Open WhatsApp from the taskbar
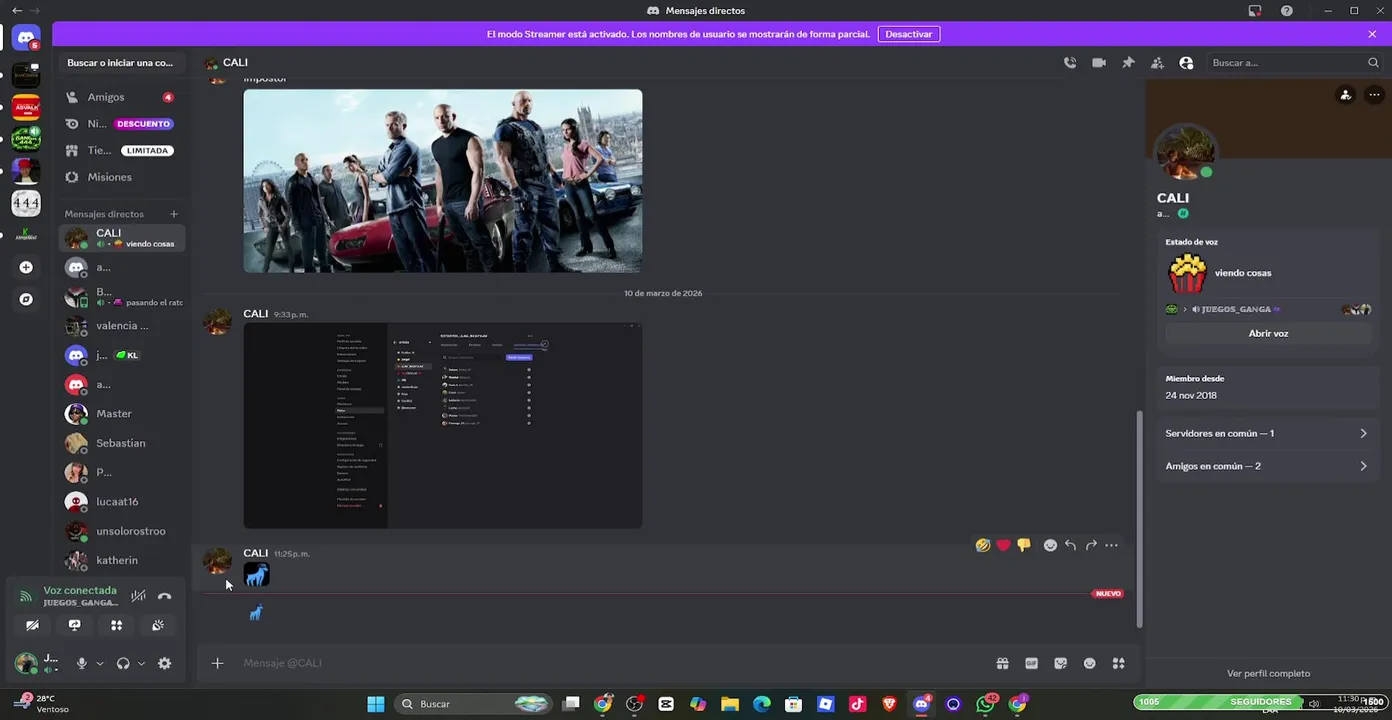 tap(985, 704)
